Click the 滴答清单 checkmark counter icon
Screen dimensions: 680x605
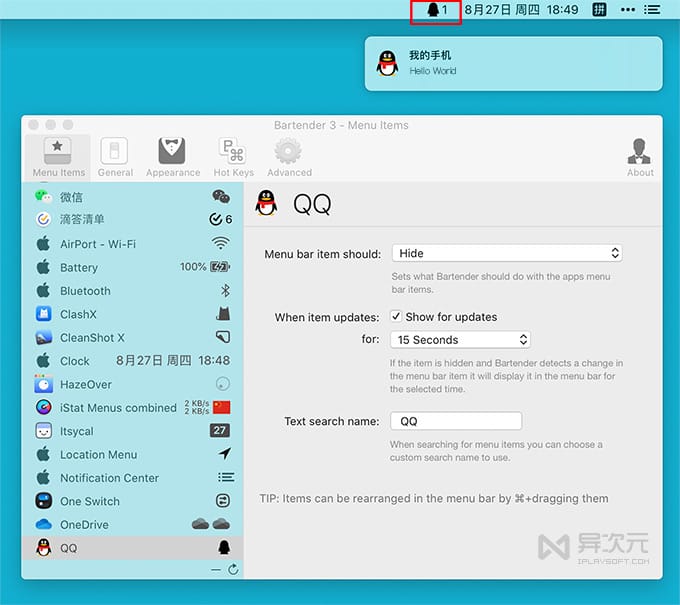[220, 219]
